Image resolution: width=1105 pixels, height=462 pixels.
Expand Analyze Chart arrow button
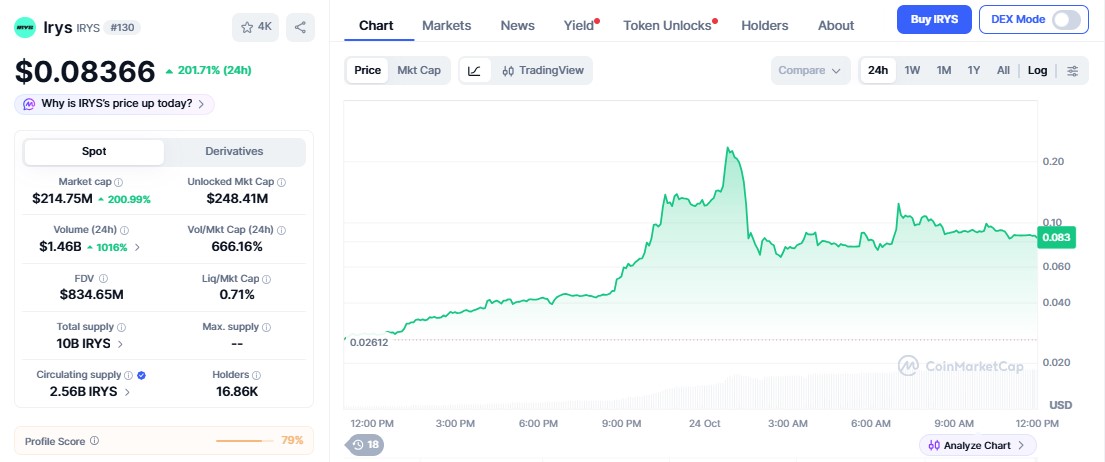point(1023,445)
